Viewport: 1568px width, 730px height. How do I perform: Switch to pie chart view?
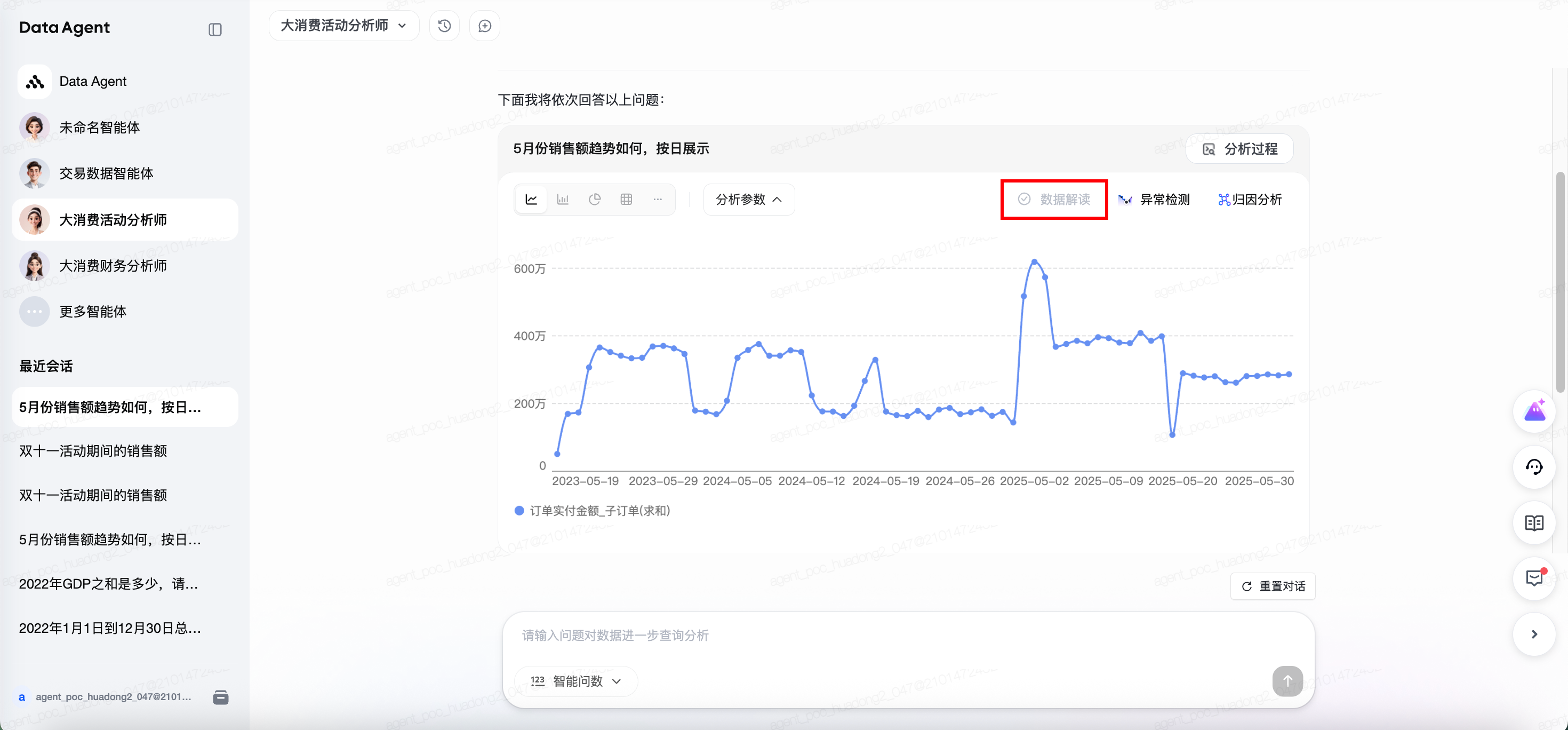click(x=594, y=199)
